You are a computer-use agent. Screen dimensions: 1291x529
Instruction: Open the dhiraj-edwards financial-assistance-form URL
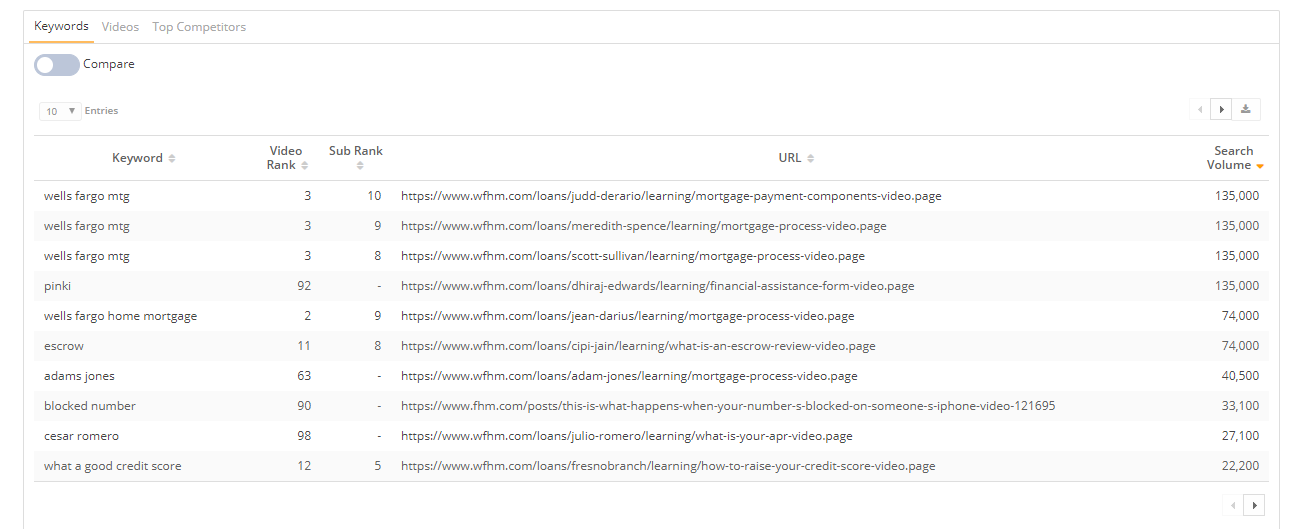tap(658, 286)
